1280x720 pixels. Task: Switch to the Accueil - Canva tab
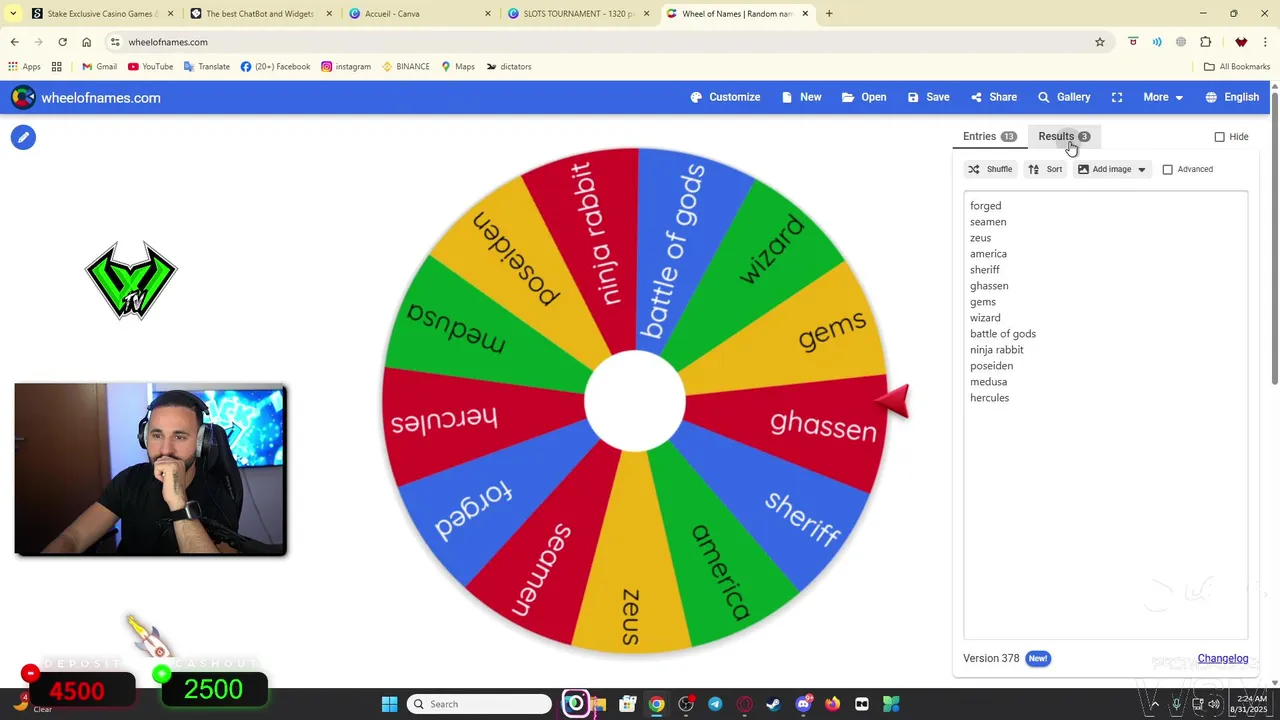click(x=420, y=14)
